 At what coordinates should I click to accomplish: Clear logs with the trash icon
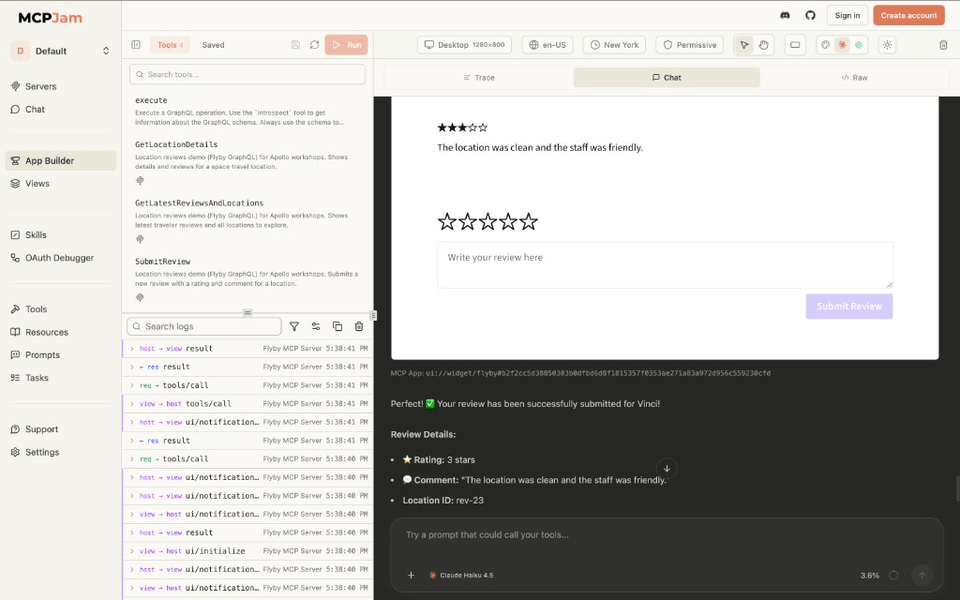click(x=357, y=327)
